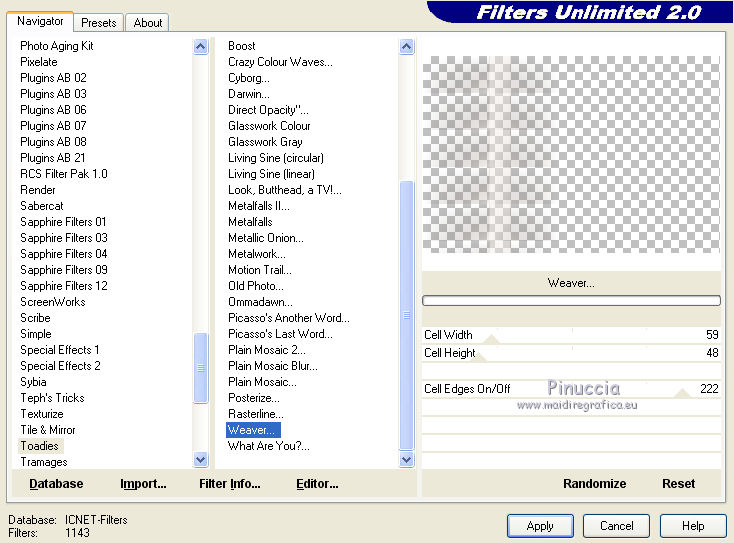734x543 pixels.
Task: Select the Sabercat category
Action: (x=42, y=206)
